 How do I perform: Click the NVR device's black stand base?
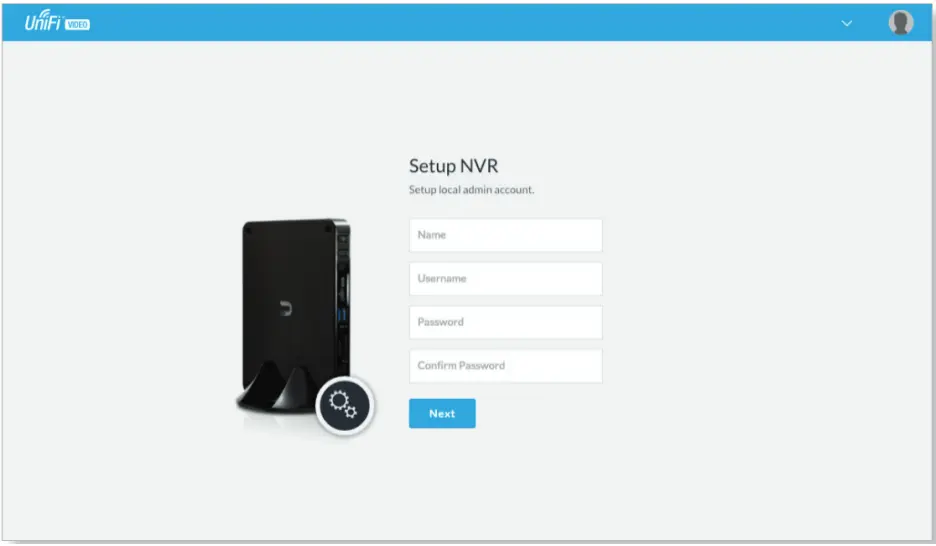[281, 389]
